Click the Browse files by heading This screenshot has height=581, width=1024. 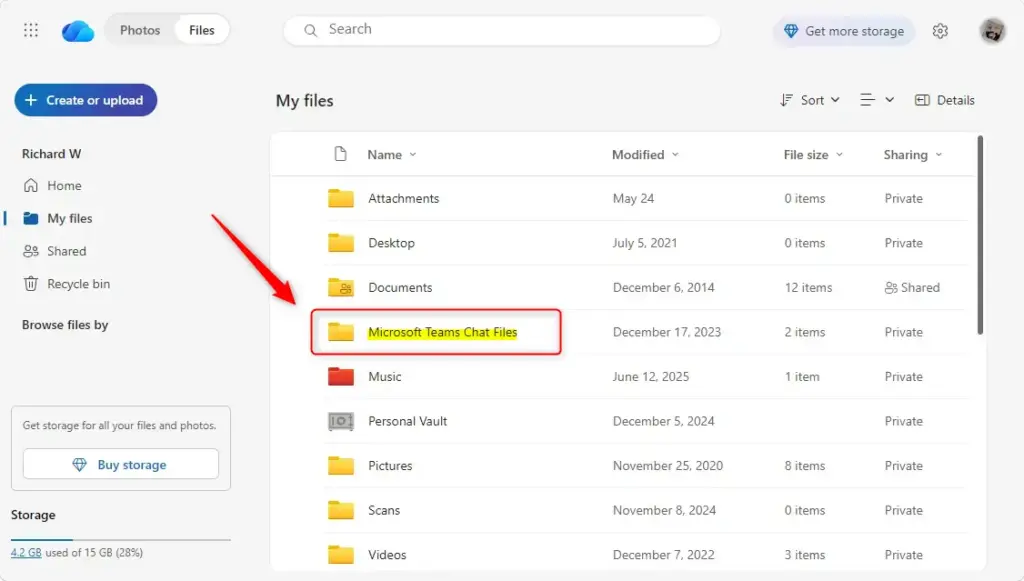65,324
